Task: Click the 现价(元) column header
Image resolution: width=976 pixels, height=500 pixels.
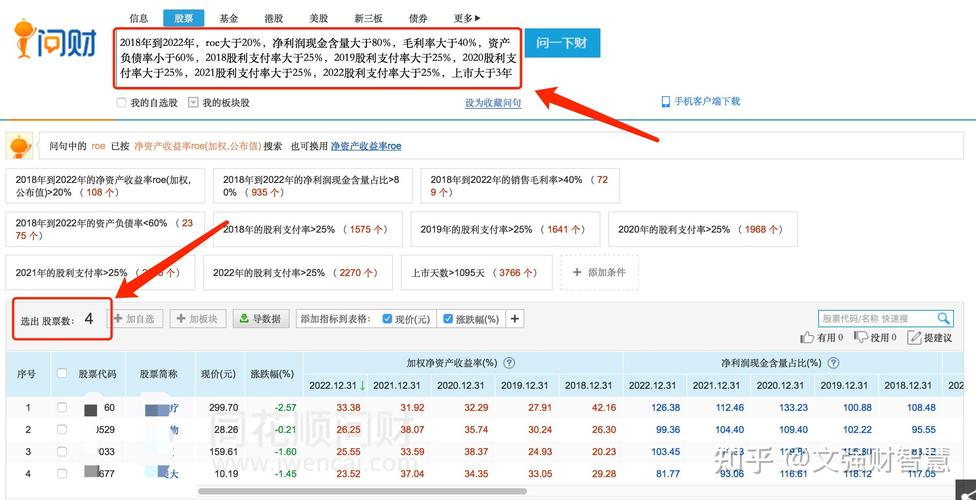Action: click(x=220, y=374)
